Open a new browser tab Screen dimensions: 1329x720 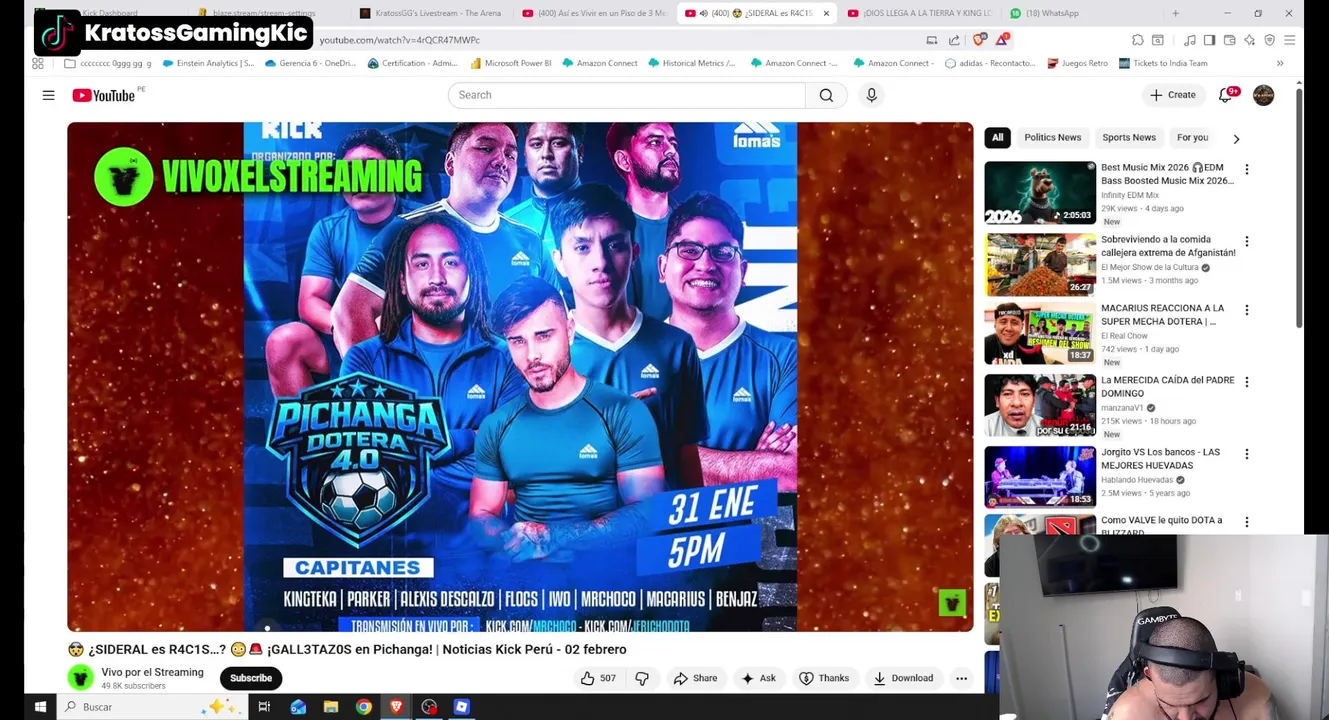1175,13
